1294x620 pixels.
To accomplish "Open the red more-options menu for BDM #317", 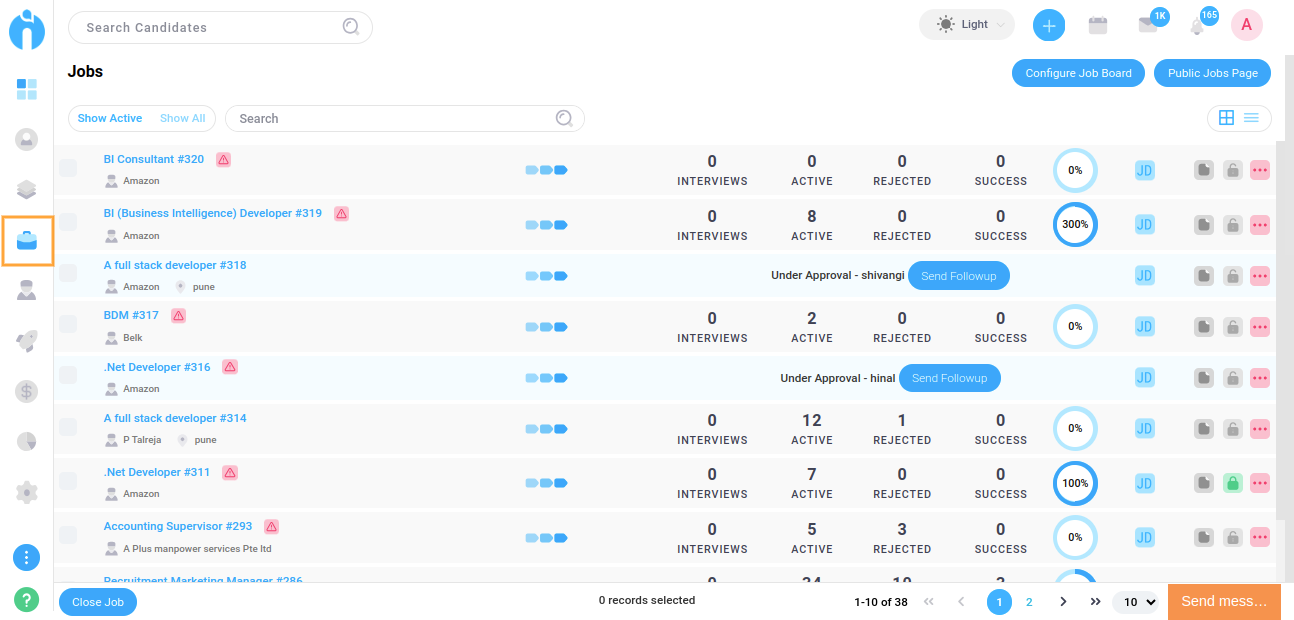I will click(x=1259, y=326).
